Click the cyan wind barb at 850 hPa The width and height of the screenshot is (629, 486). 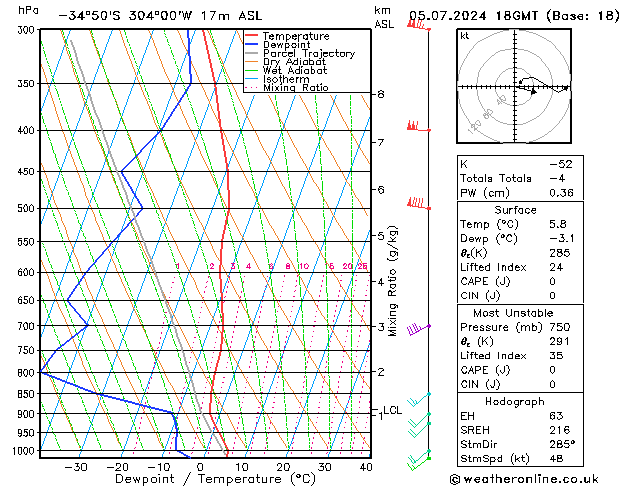pos(418,399)
